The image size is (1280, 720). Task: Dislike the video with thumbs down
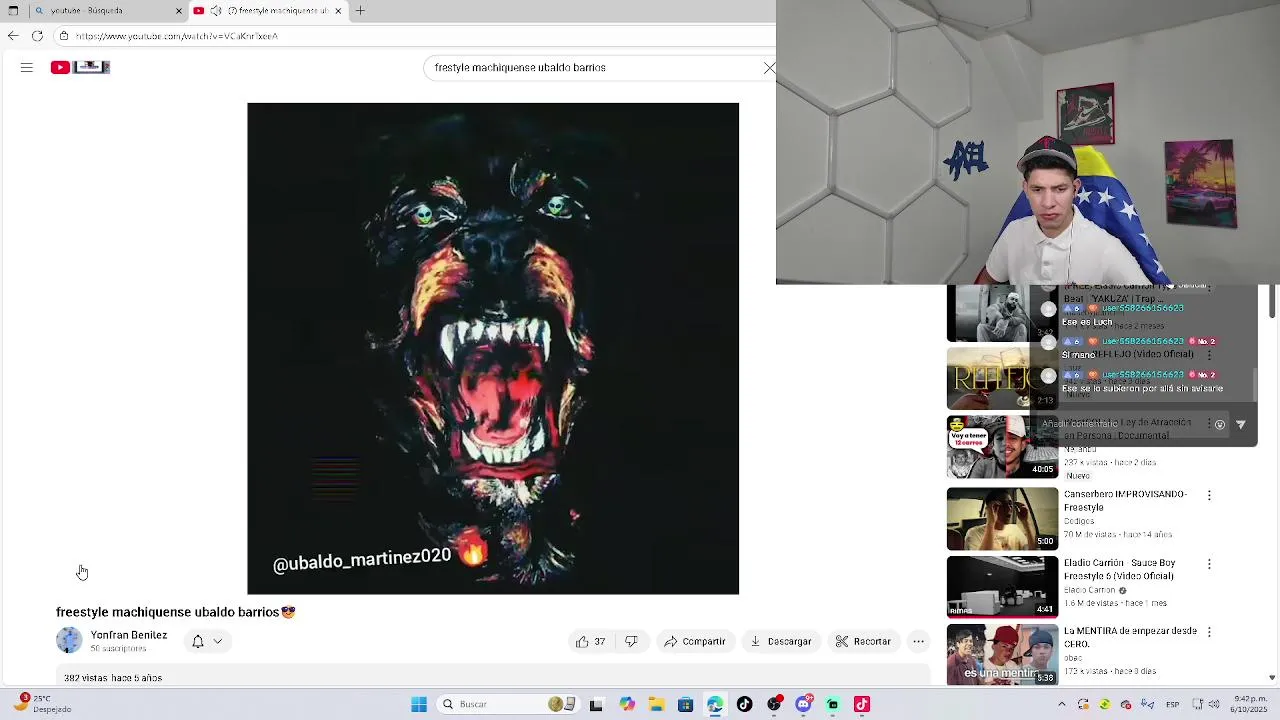coord(631,642)
